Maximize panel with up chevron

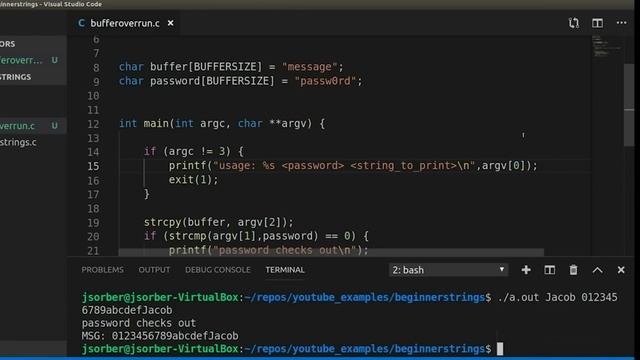(597, 270)
